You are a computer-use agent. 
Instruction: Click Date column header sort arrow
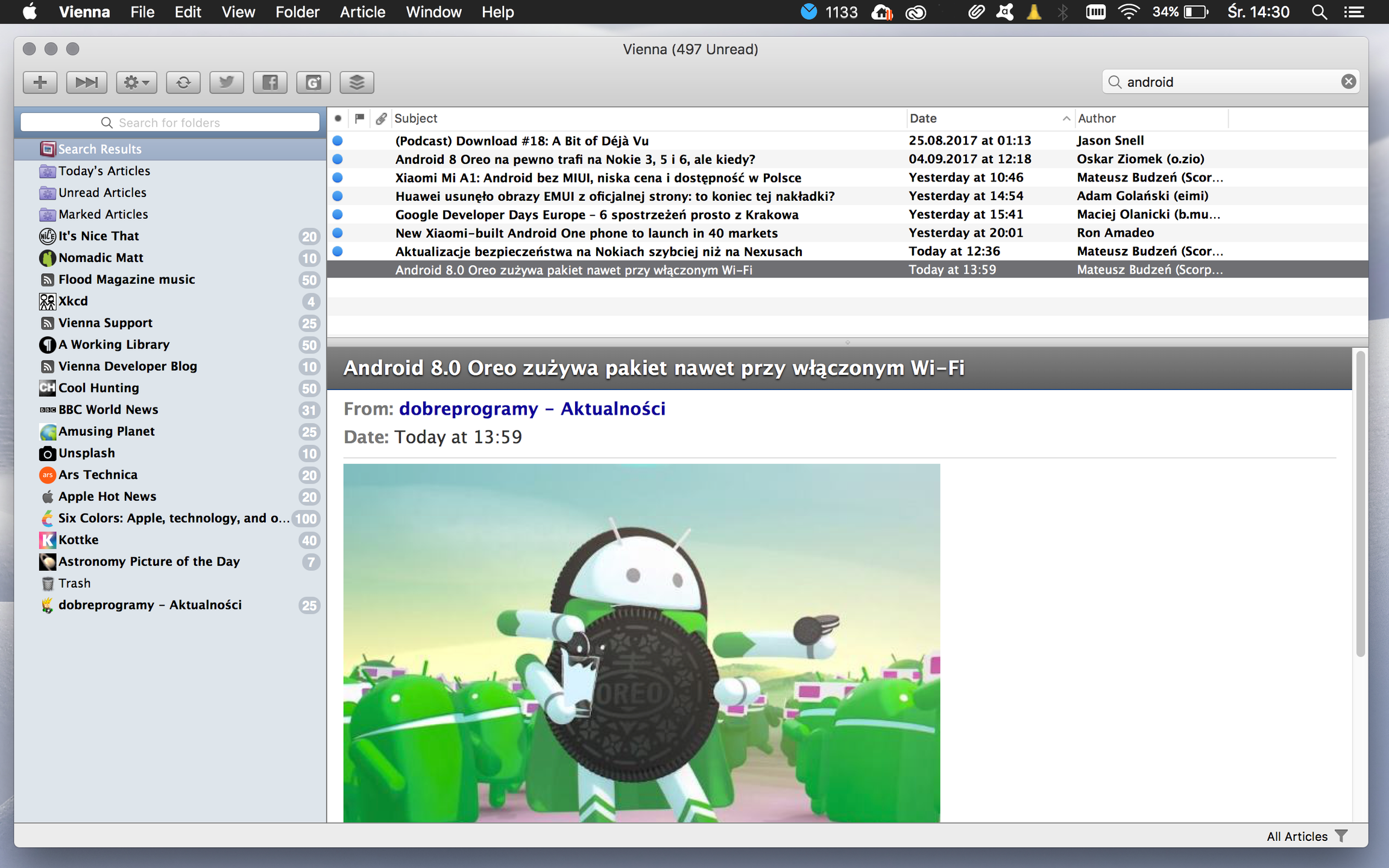coord(1066,119)
